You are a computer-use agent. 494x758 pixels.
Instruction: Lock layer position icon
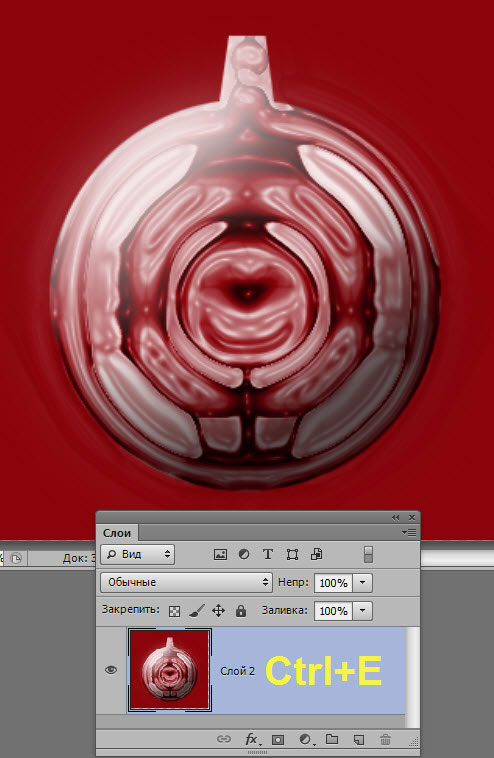[x=218, y=611]
